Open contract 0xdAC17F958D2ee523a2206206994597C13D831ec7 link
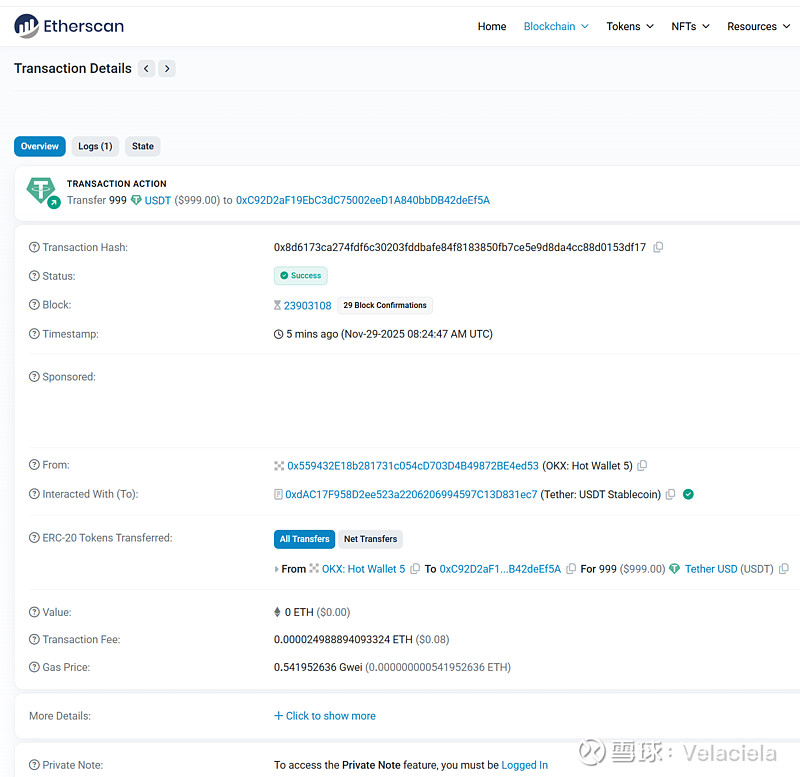This screenshot has width=800, height=777. (x=411, y=494)
